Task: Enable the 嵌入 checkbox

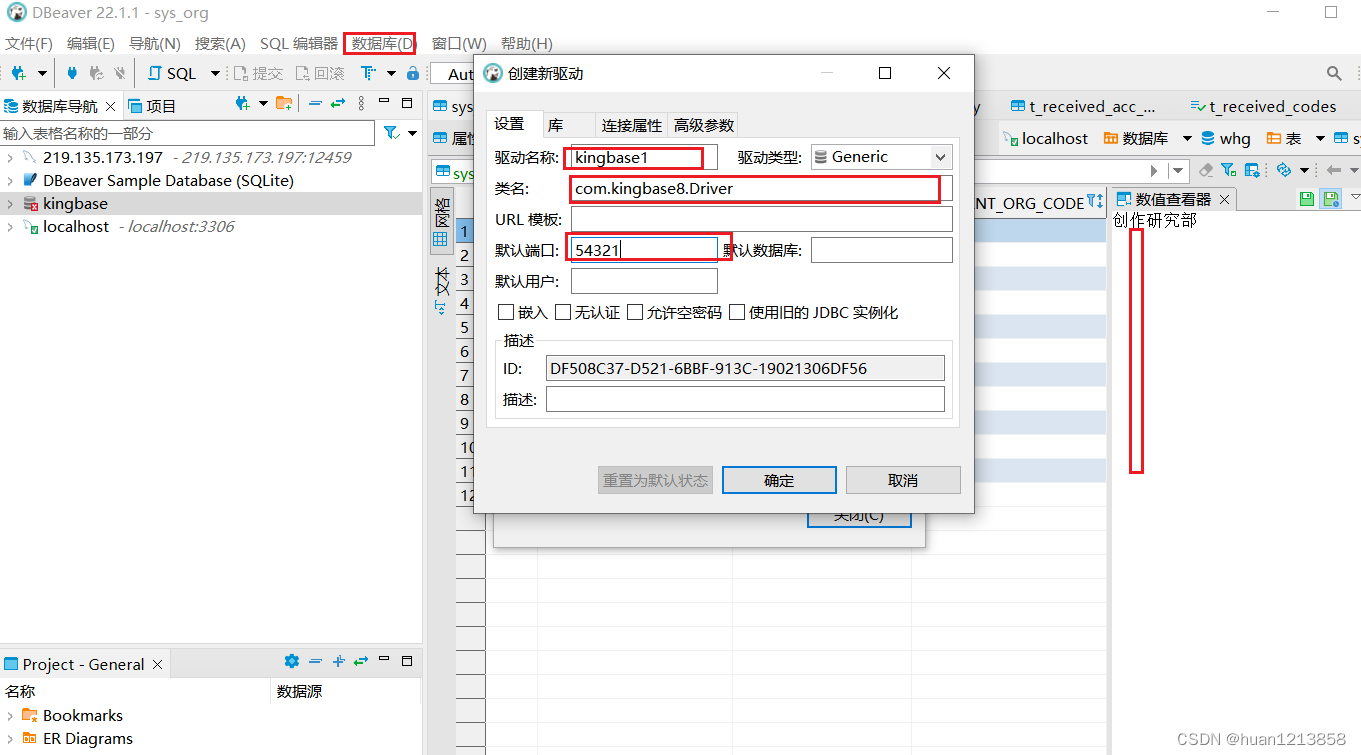Action: click(x=506, y=312)
